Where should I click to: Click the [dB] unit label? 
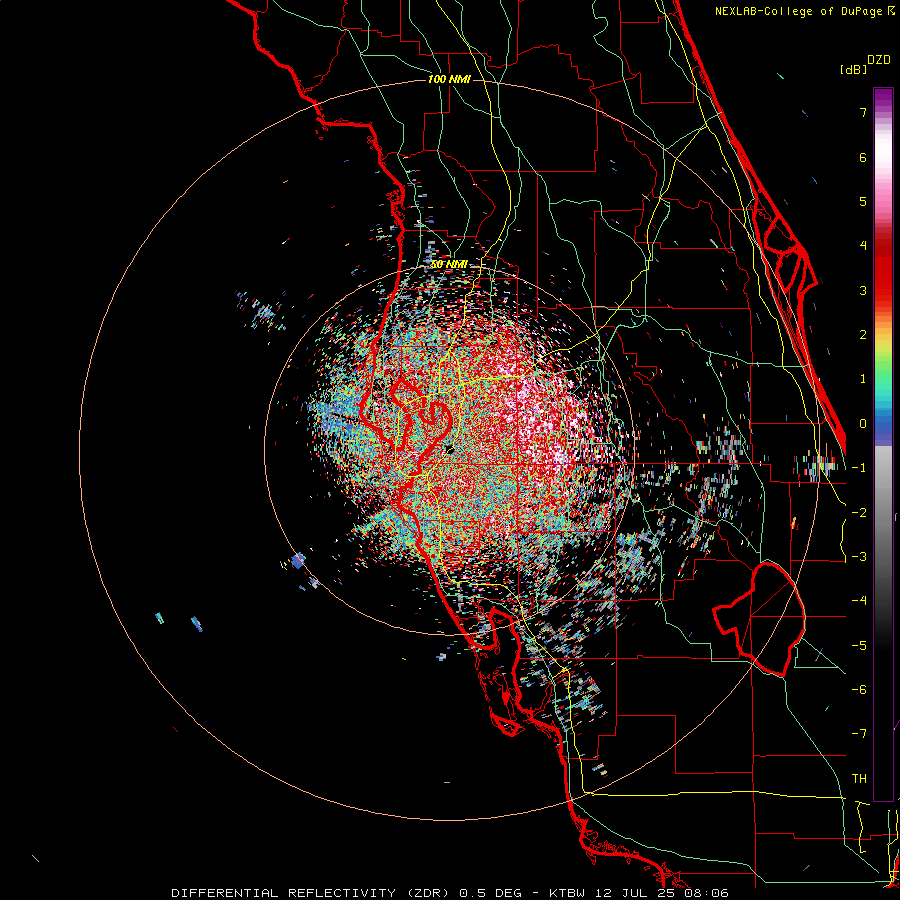pos(854,69)
